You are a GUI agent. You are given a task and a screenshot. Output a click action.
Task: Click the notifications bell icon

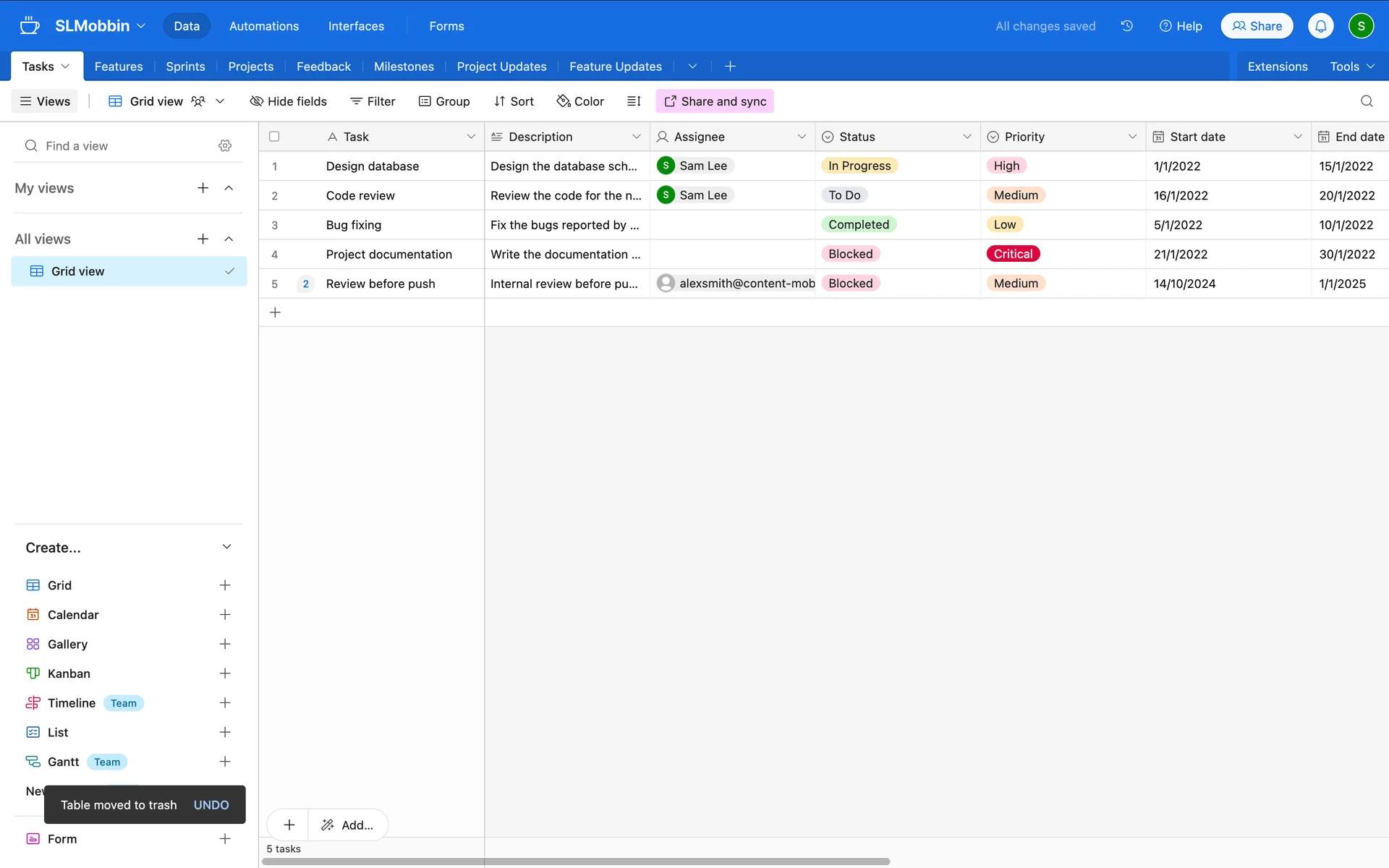click(x=1320, y=26)
